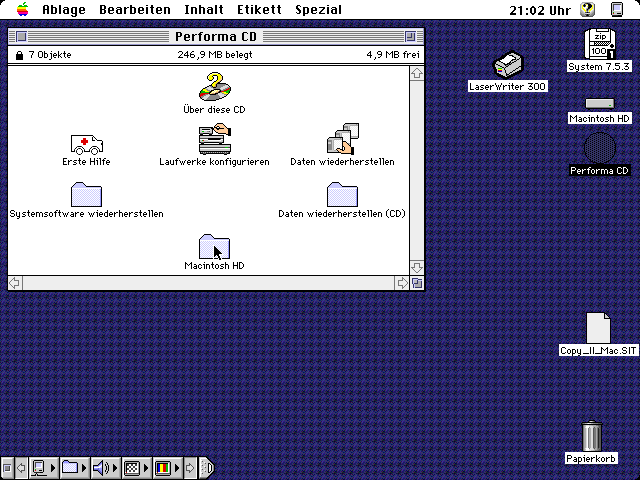
Task: Select the Performa CD desktop disc icon
Action: [x=600, y=148]
